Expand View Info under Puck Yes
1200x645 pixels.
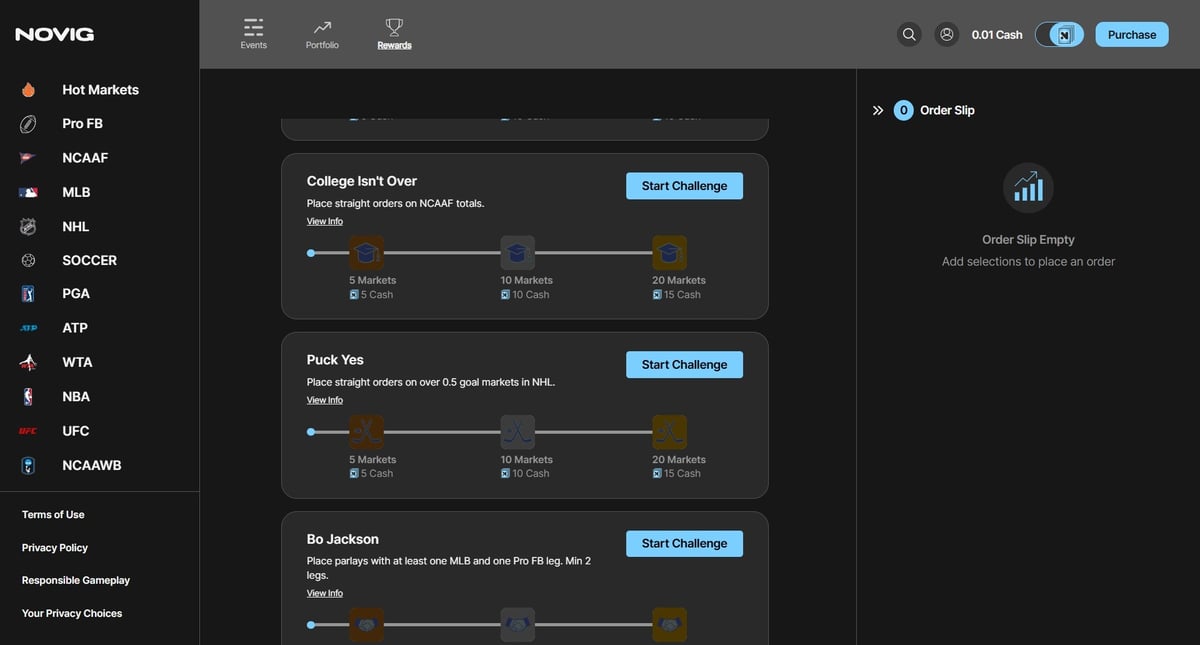pos(324,400)
